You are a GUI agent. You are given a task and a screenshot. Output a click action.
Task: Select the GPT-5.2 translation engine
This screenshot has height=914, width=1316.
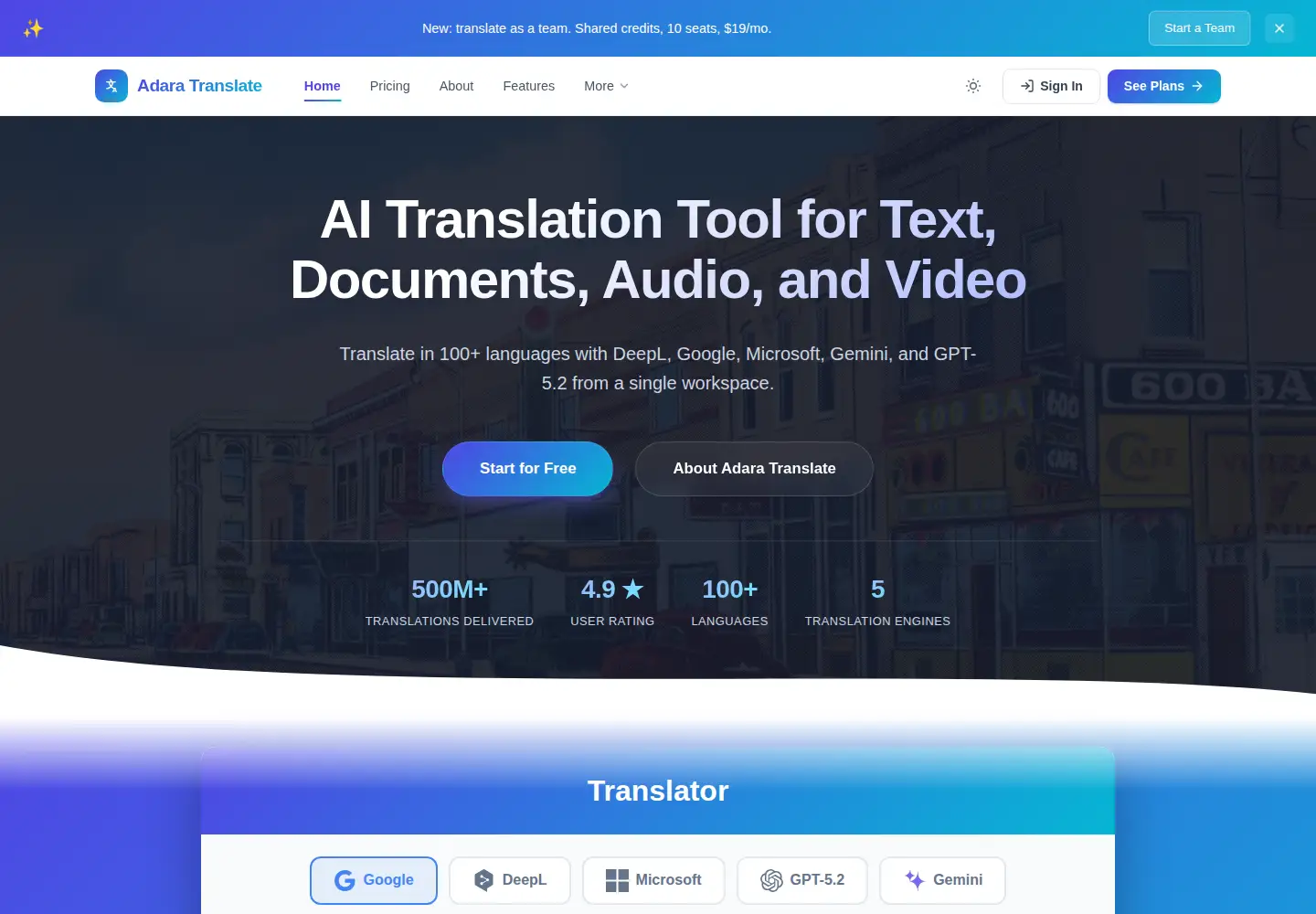pos(802,880)
